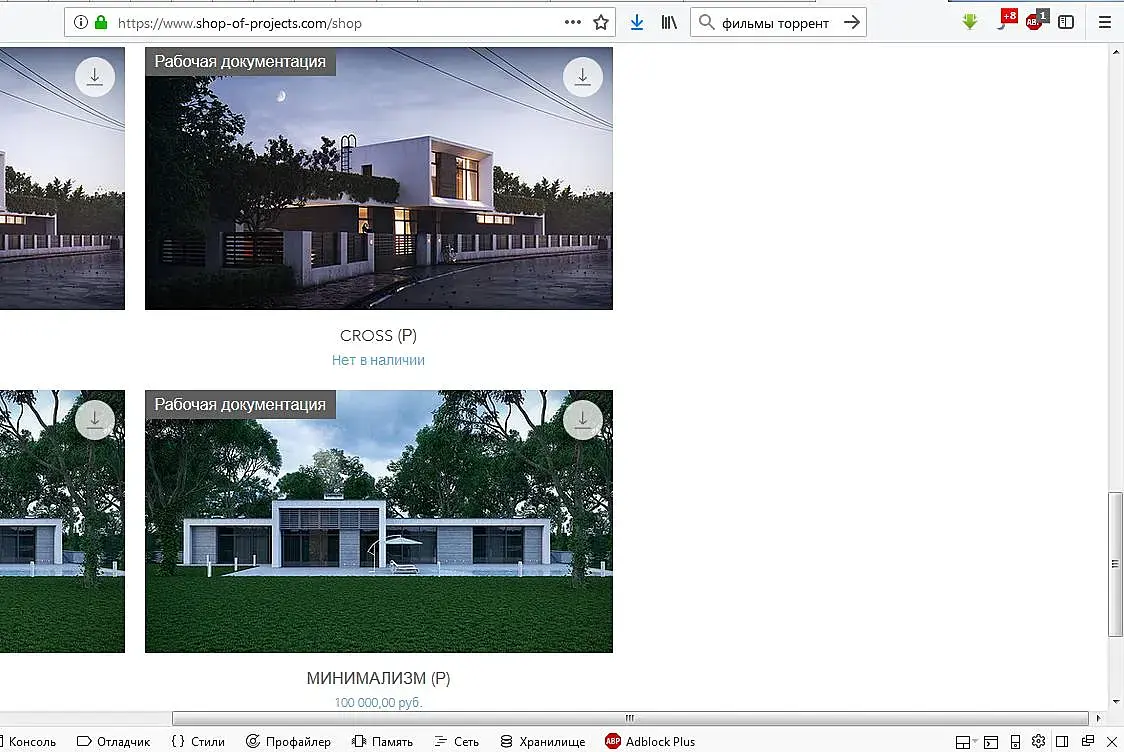Image resolution: width=1124 pixels, height=752 pixels.
Task: Open devtools settings gear
Action: pos(1038,741)
